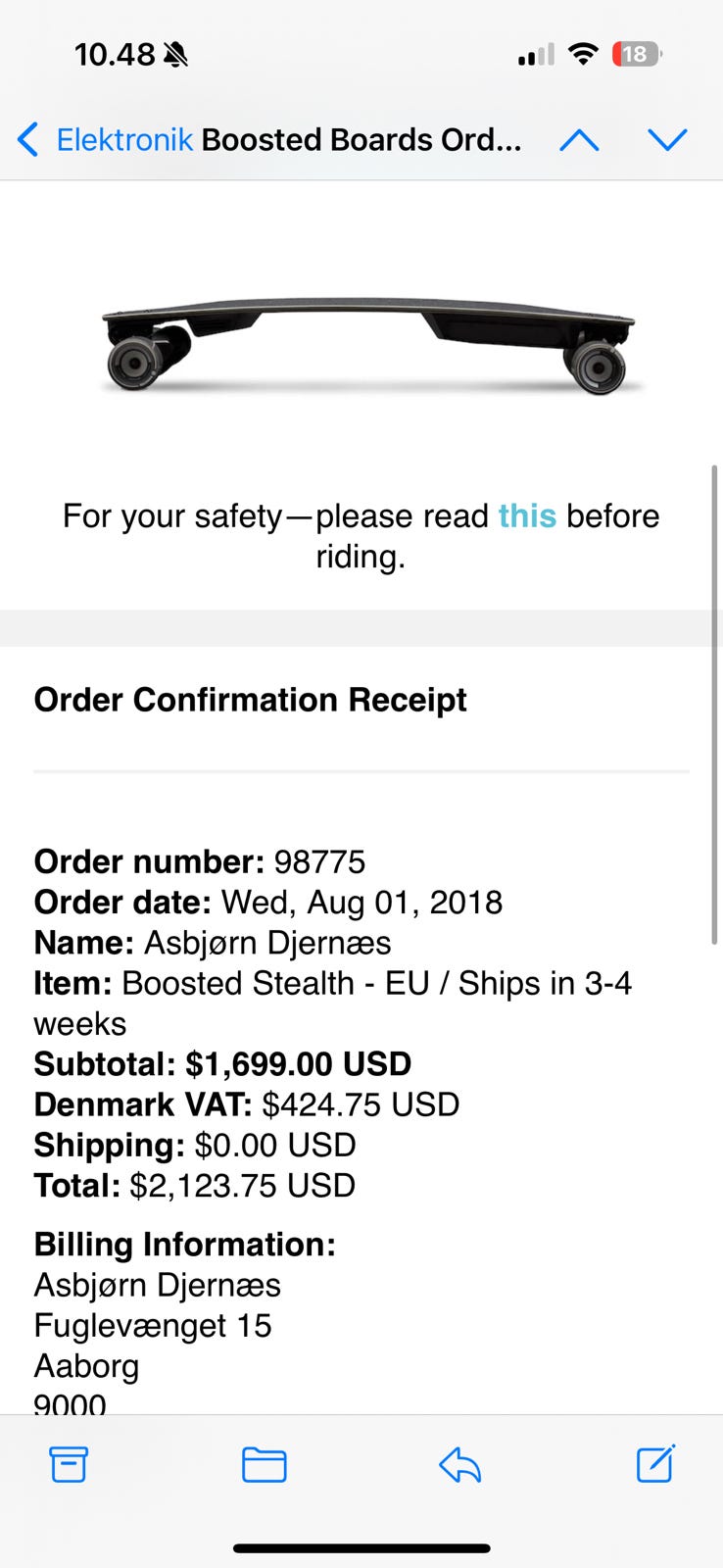The height and width of the screenshot is (1568, 723).
Task: Tap the home indicator bar
Action: (x=361, y=1548)
